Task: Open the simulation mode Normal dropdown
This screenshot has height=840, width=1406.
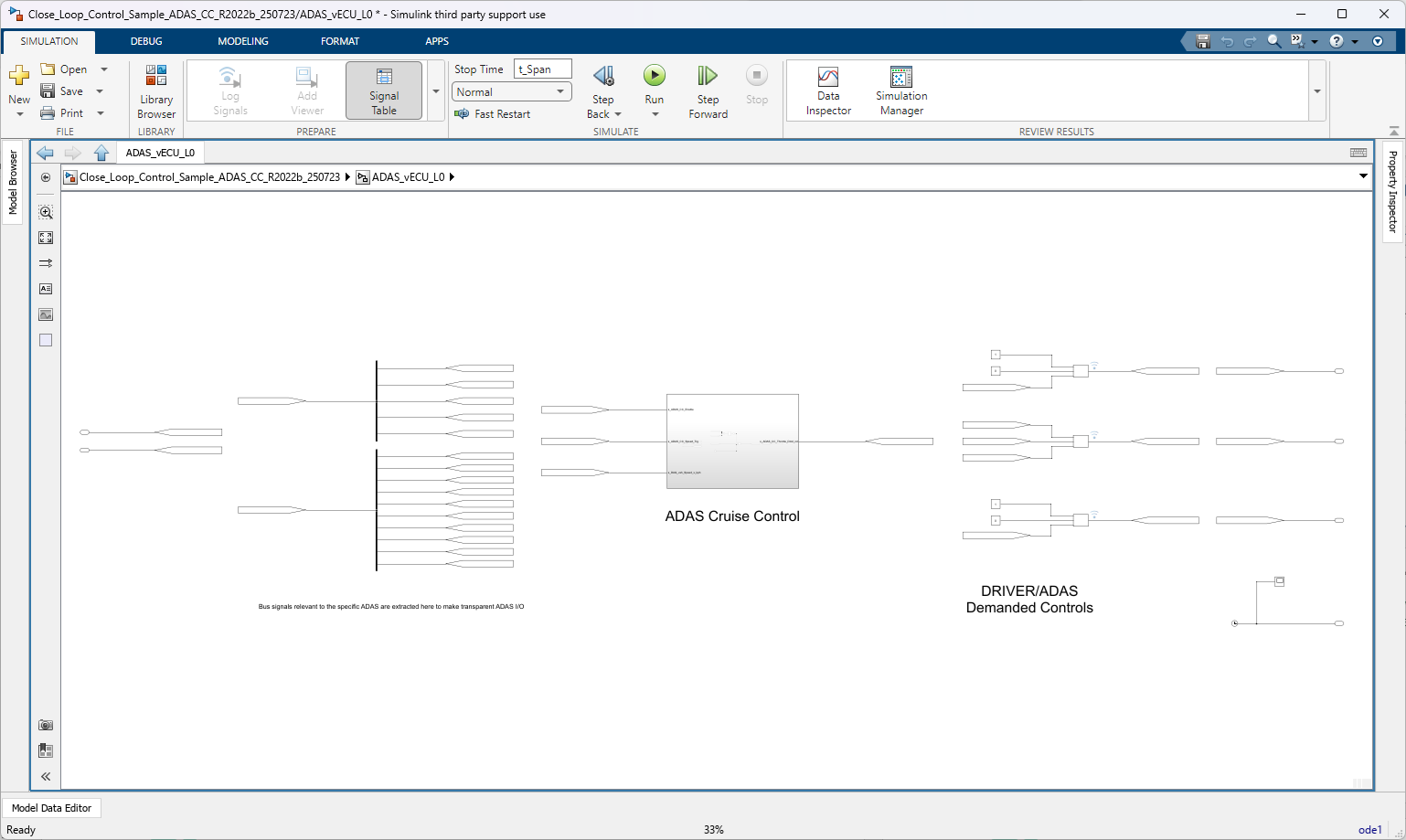Action: point(512,91)
